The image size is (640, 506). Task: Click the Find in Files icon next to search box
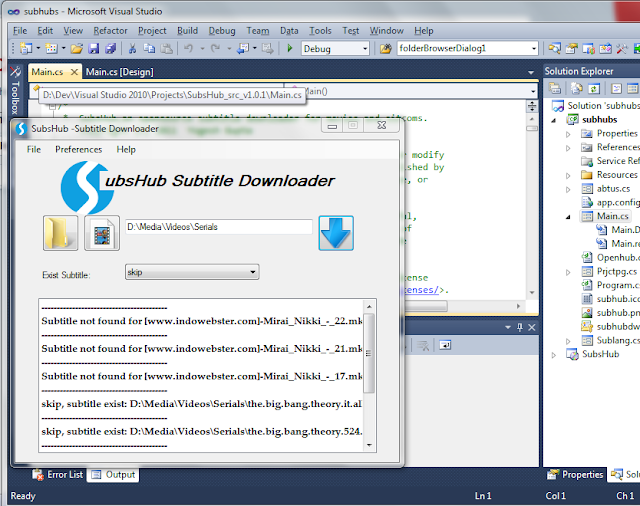point(385,49)
